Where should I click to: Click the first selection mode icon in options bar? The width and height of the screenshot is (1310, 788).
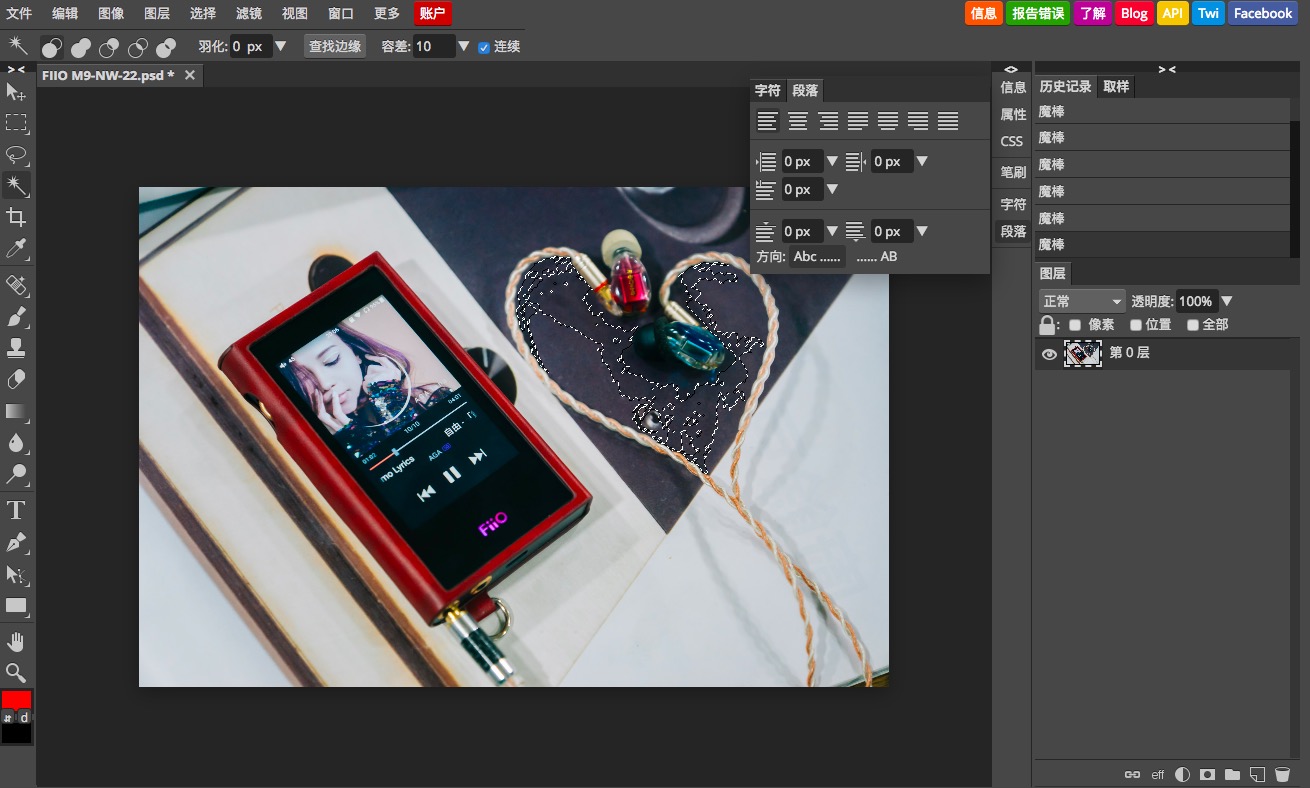[52, 47]
